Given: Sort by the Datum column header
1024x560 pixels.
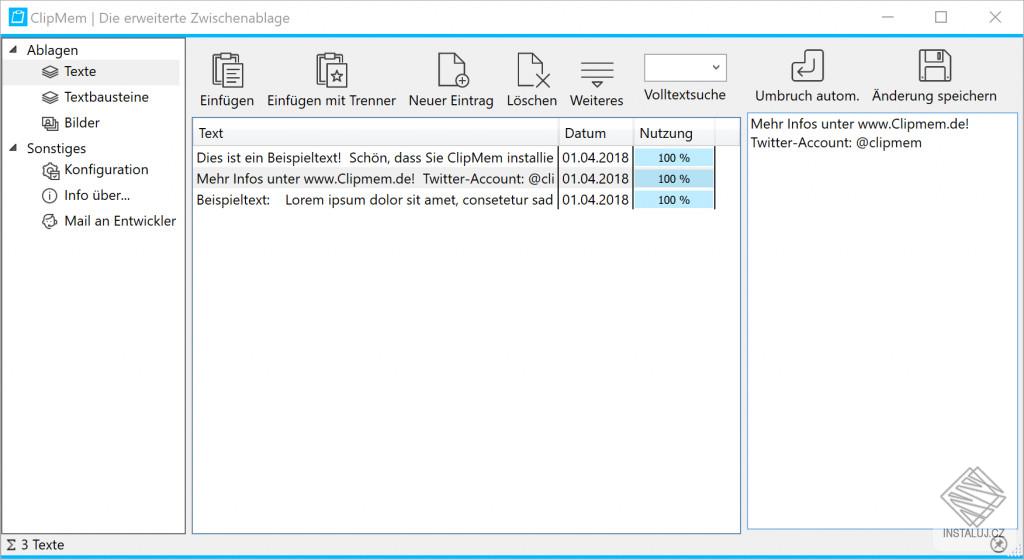Looking at the screenshot, I should click(x=596, y=133).
